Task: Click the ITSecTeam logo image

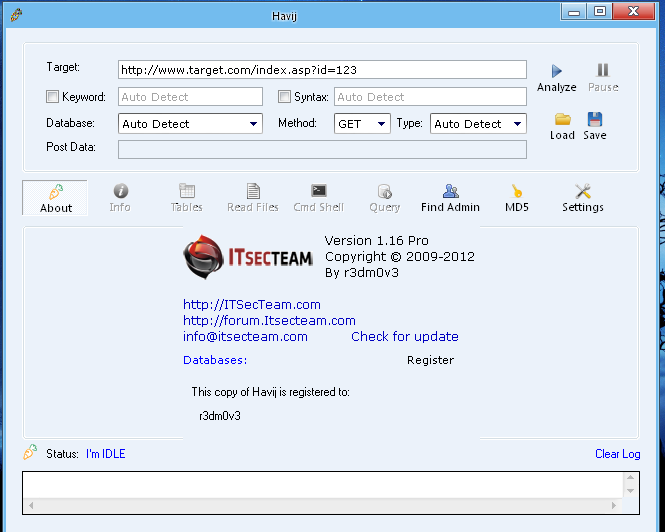Action: [x=248, y=257]
